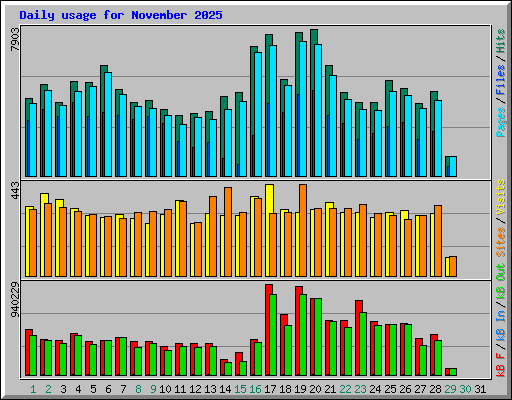The height and width of the screenshot is (400, 512).
Task: Click the green kB bar for day 14
Action: (228, 369)
